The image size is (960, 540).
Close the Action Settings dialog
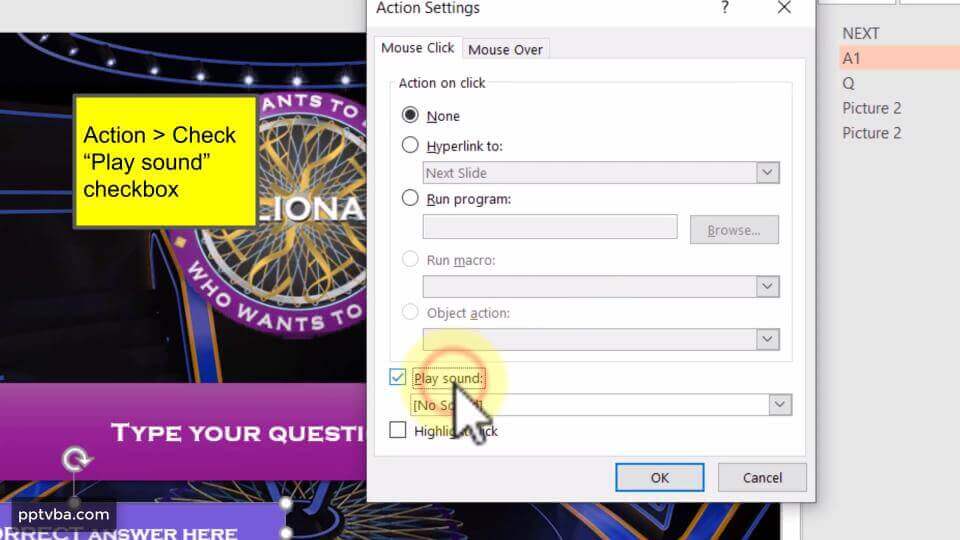pyautogui.click(x=784, y=8)
